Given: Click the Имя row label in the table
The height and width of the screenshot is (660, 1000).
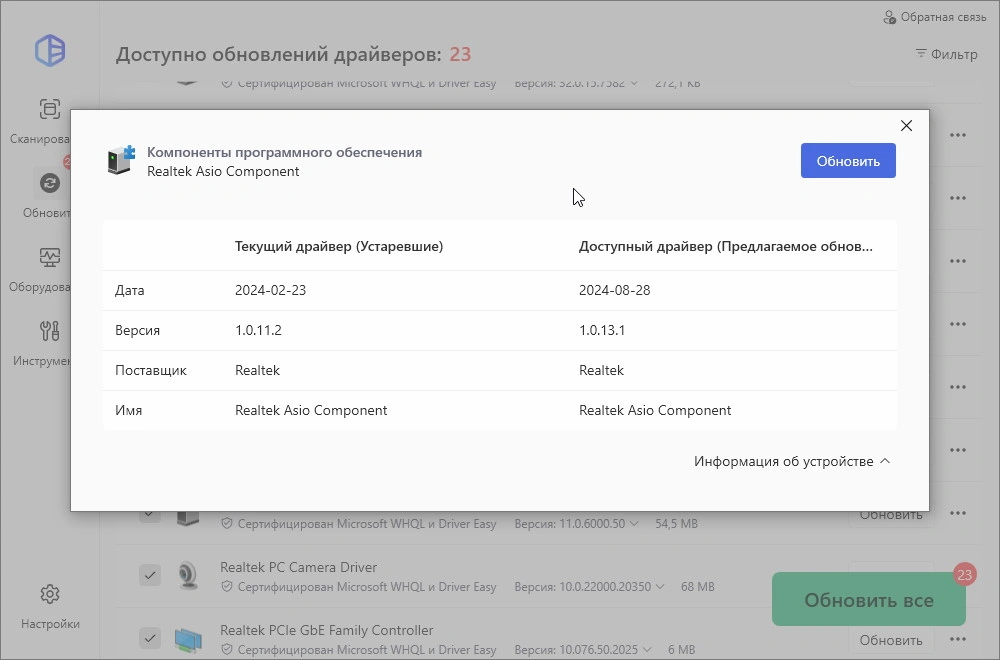Looking at the screenshot, I should pyautogui.click(x=128, y=410).
